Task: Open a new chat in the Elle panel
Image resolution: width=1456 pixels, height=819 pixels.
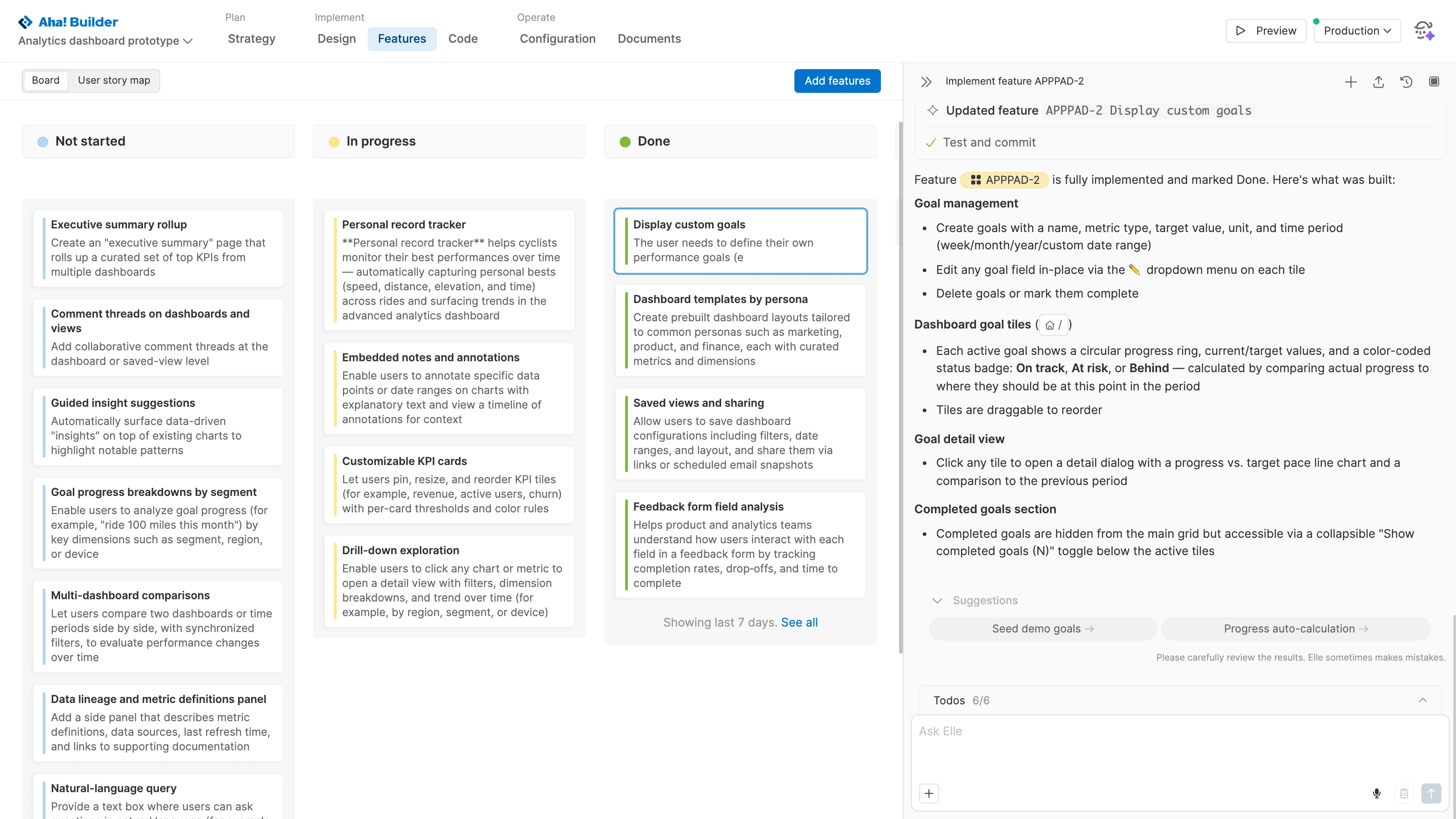Action: click(x=1350, y=82)
